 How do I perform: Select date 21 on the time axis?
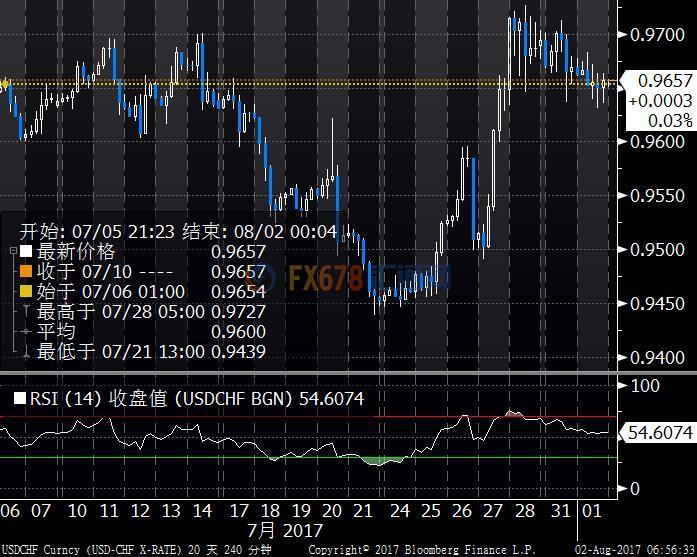coord(366,510)
